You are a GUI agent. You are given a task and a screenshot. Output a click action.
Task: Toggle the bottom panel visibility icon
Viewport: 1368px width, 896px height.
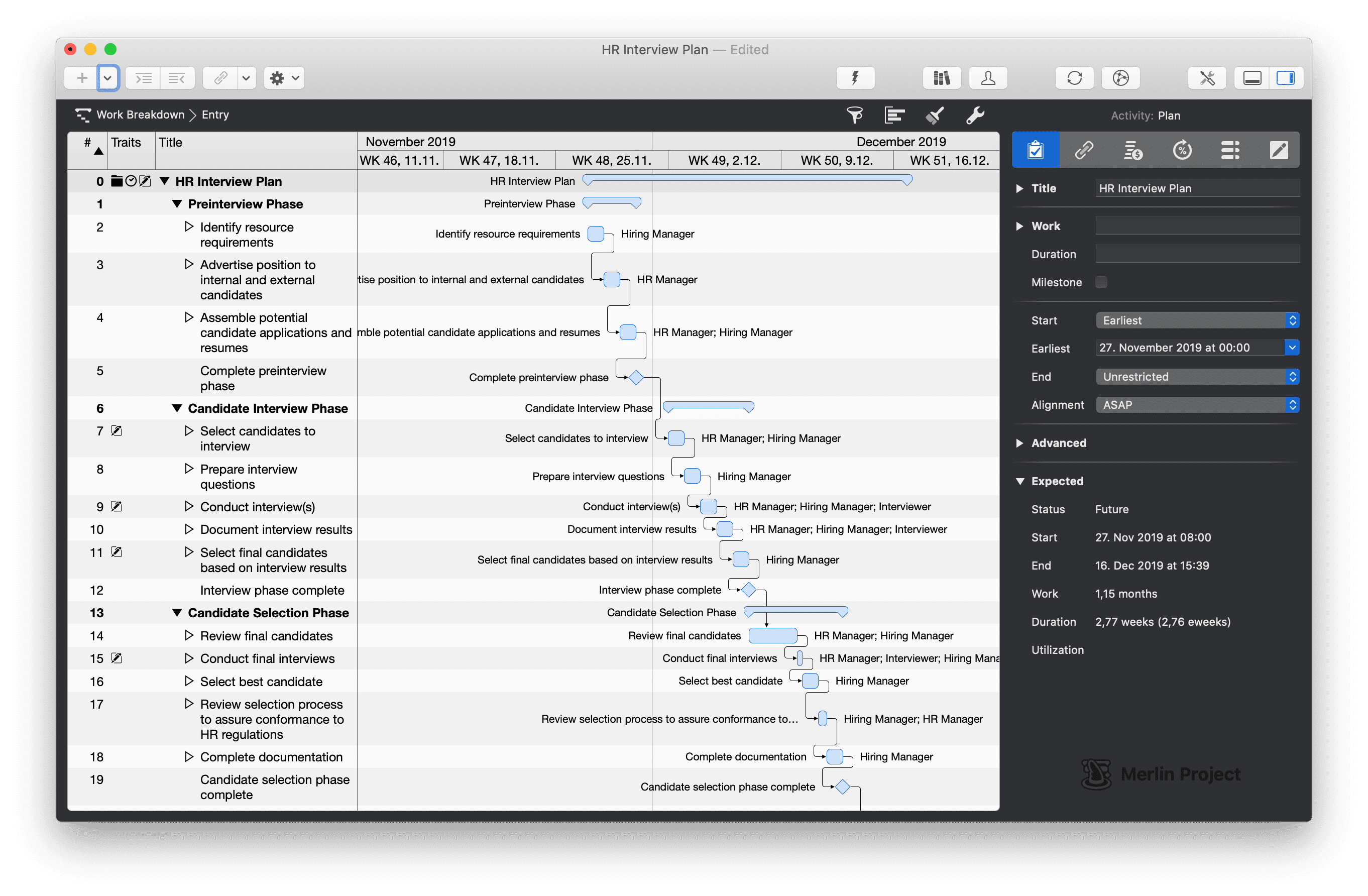(x=1252, y=77)
